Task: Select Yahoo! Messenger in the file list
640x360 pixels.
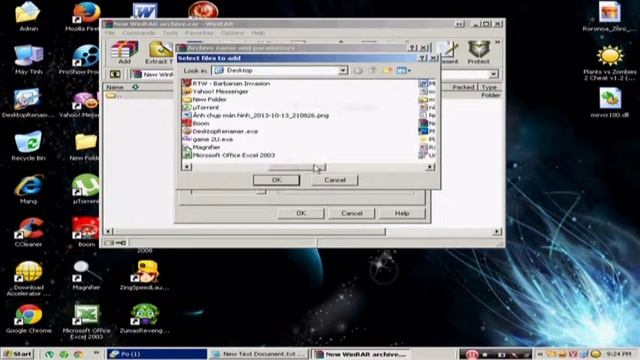Action: 216,91
